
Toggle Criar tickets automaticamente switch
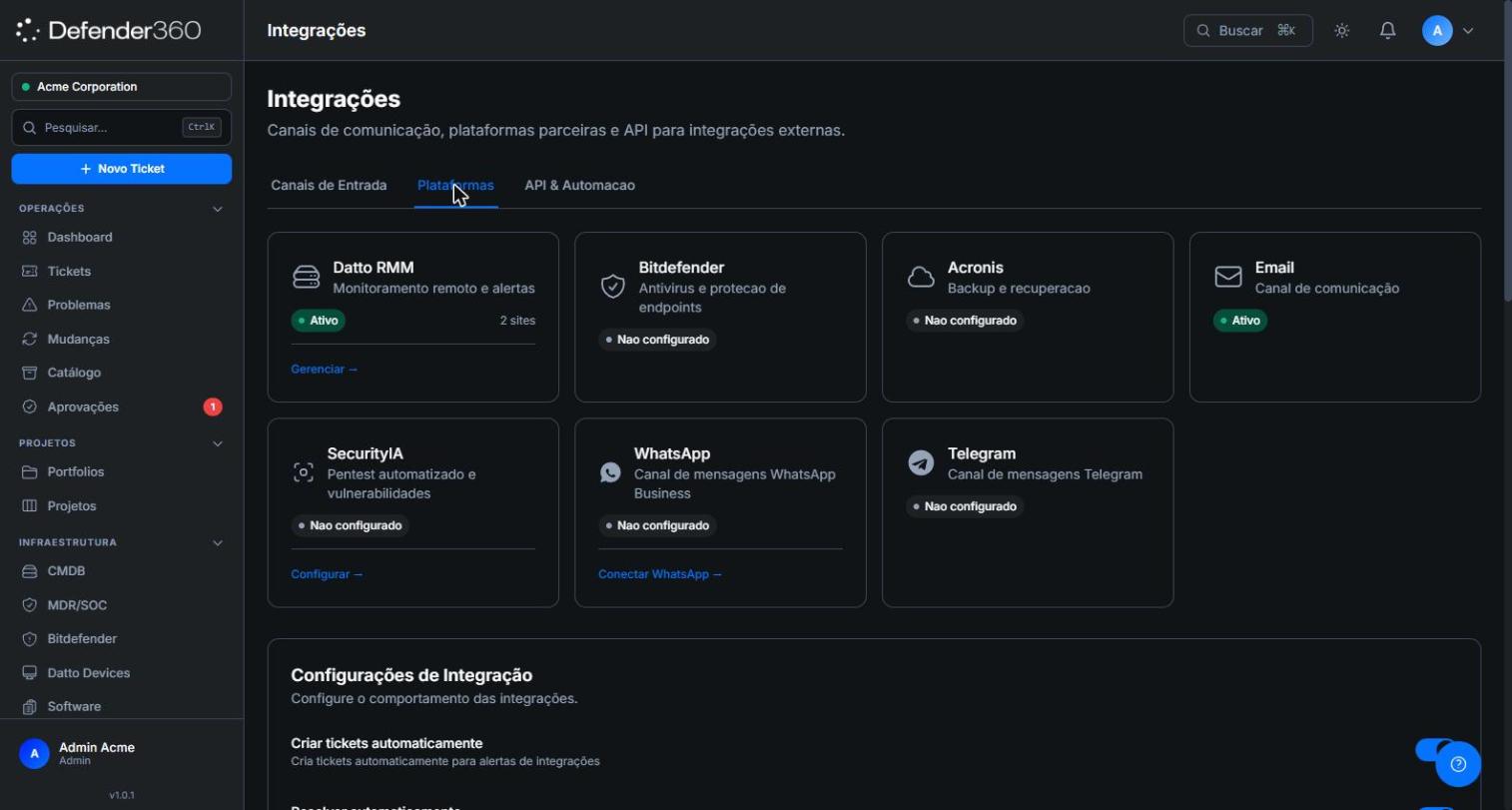pos(1435,749)
